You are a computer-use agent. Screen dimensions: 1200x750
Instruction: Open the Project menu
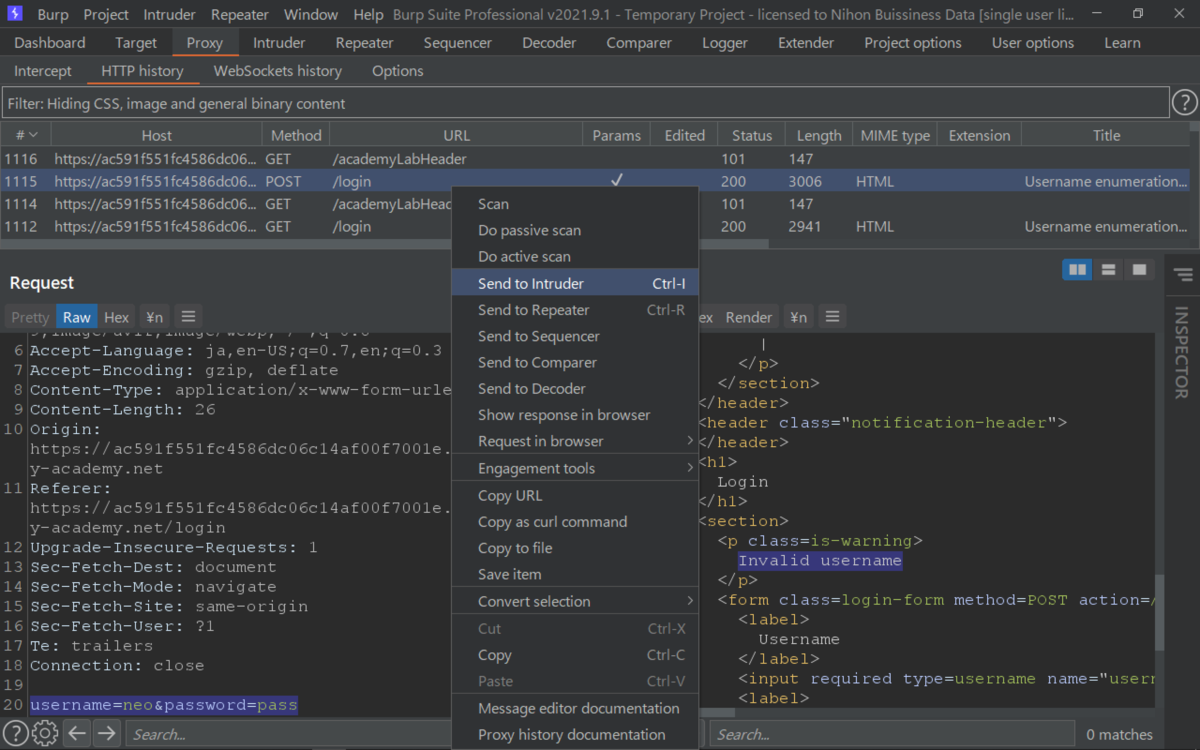tap(106, 15)
